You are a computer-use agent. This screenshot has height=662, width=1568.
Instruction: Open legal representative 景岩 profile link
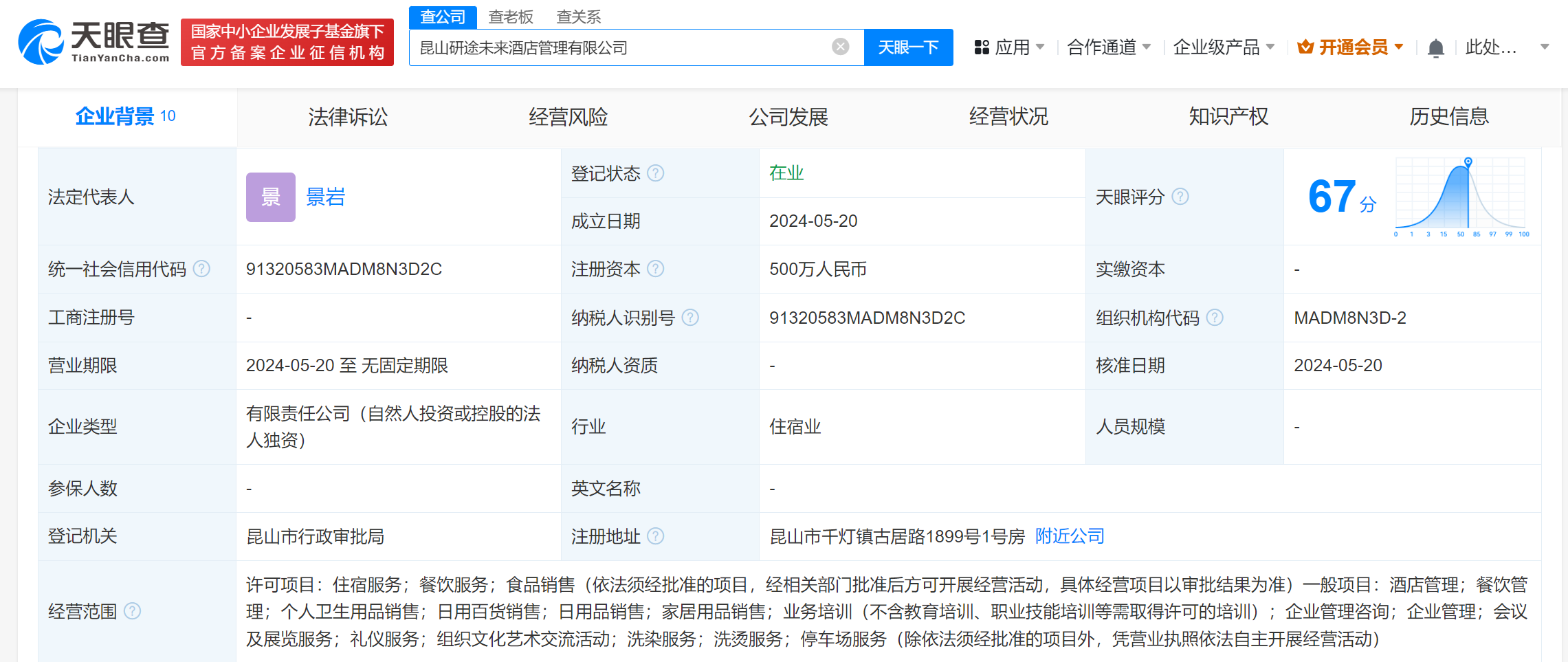coord(325,197)
